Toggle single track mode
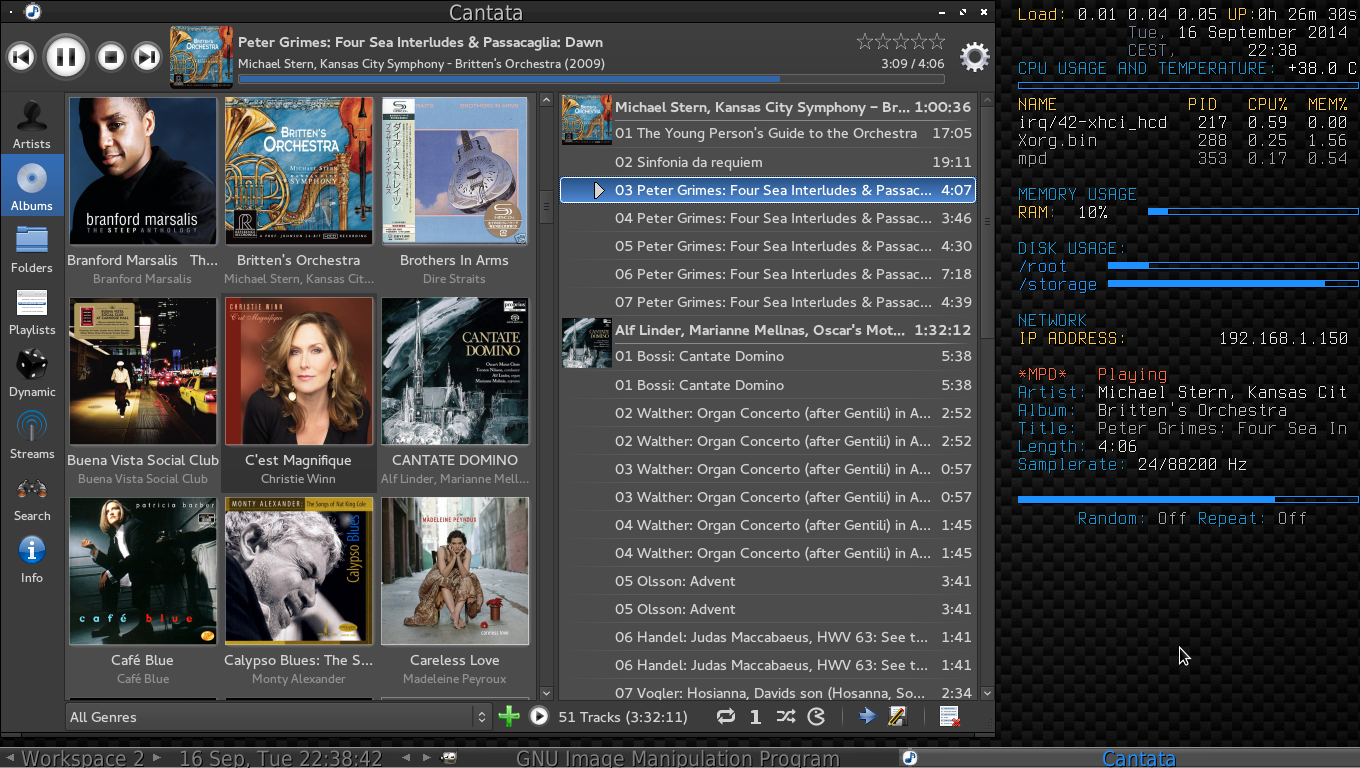This screenshot has width=1360, height=768. click(755, 716)
